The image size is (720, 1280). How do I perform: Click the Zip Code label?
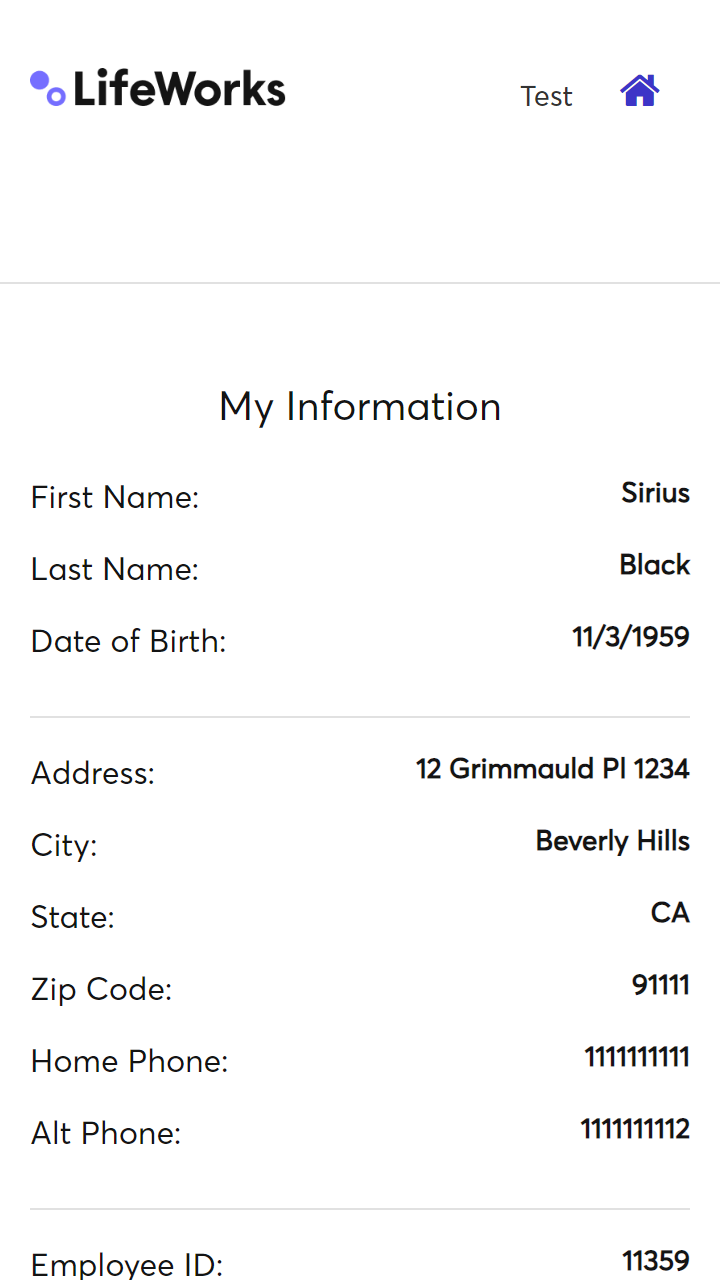pos(101,989)
